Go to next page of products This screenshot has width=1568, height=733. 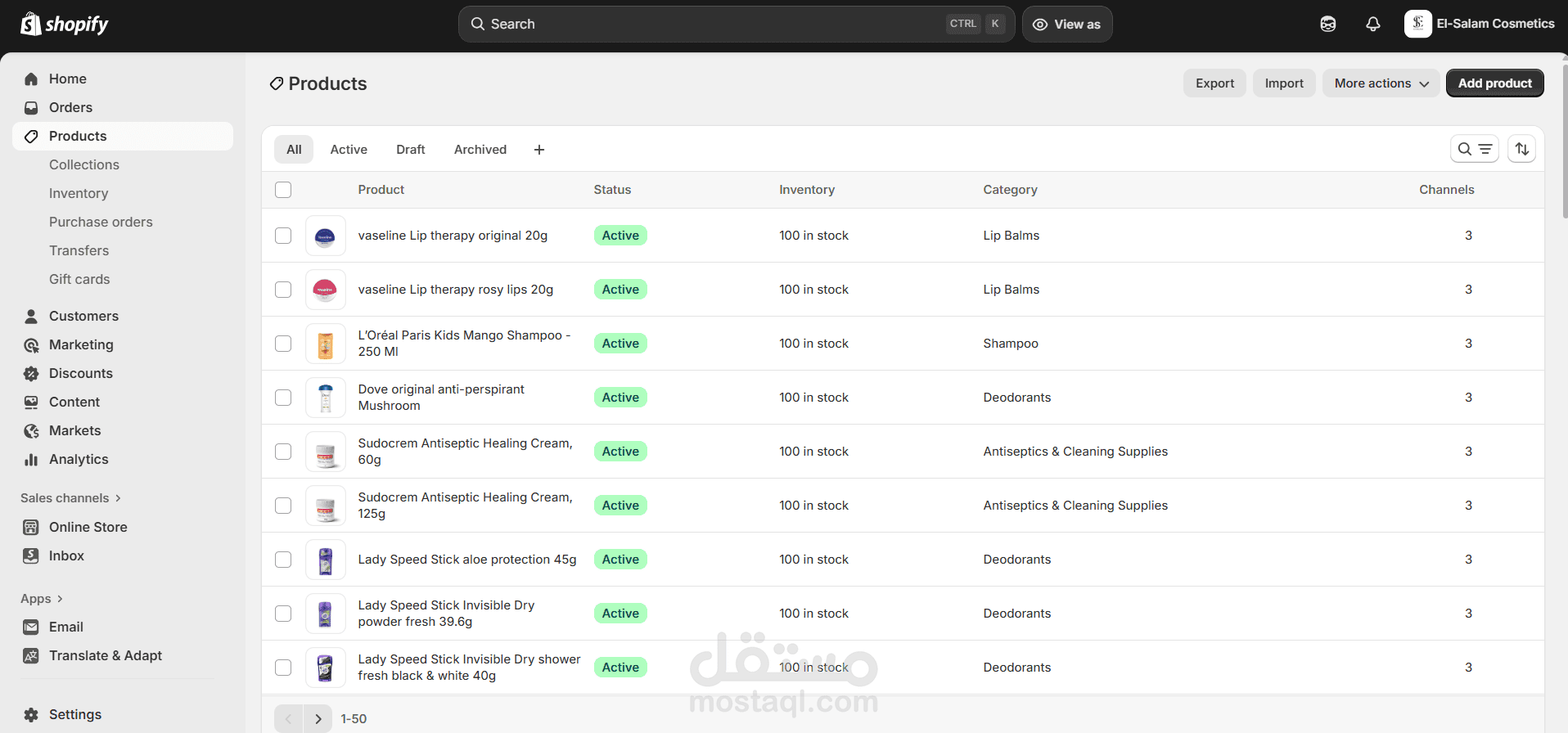pyautogui.click(x=318, y=719)
